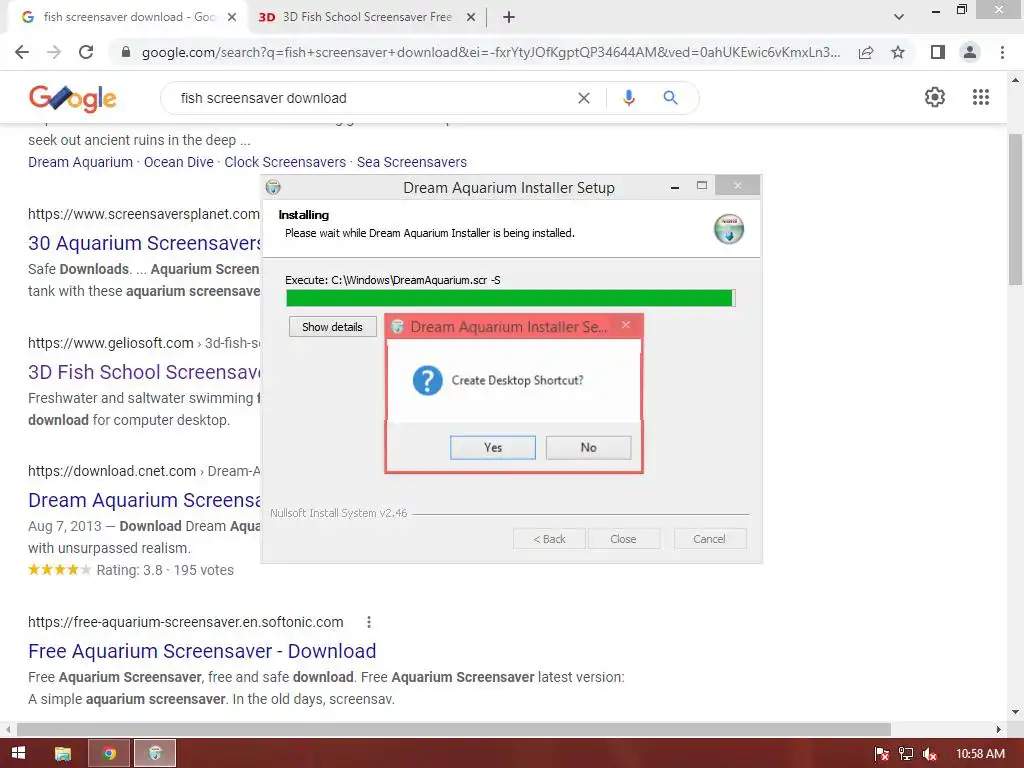Clear the search query with X
Screen dimensions: 1024x768
point(584,98)
